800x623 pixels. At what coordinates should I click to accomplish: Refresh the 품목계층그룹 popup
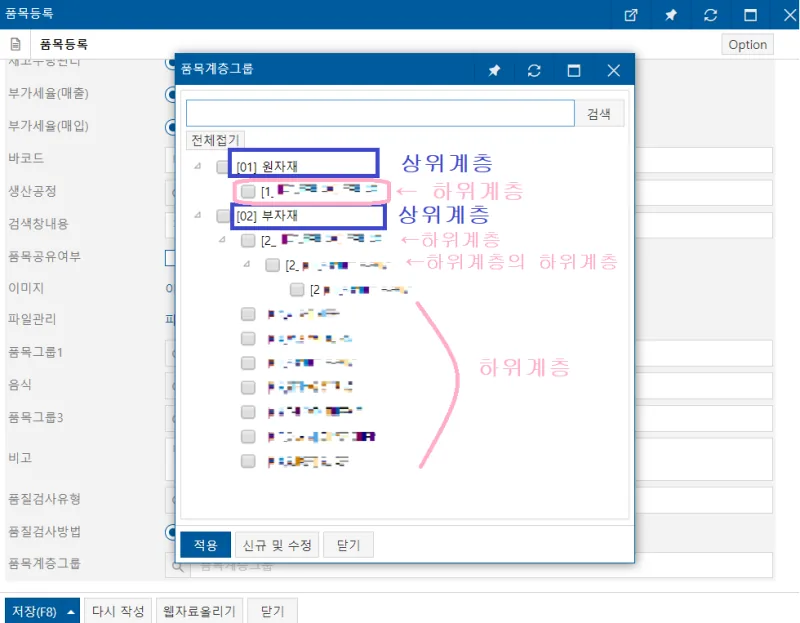534,70
